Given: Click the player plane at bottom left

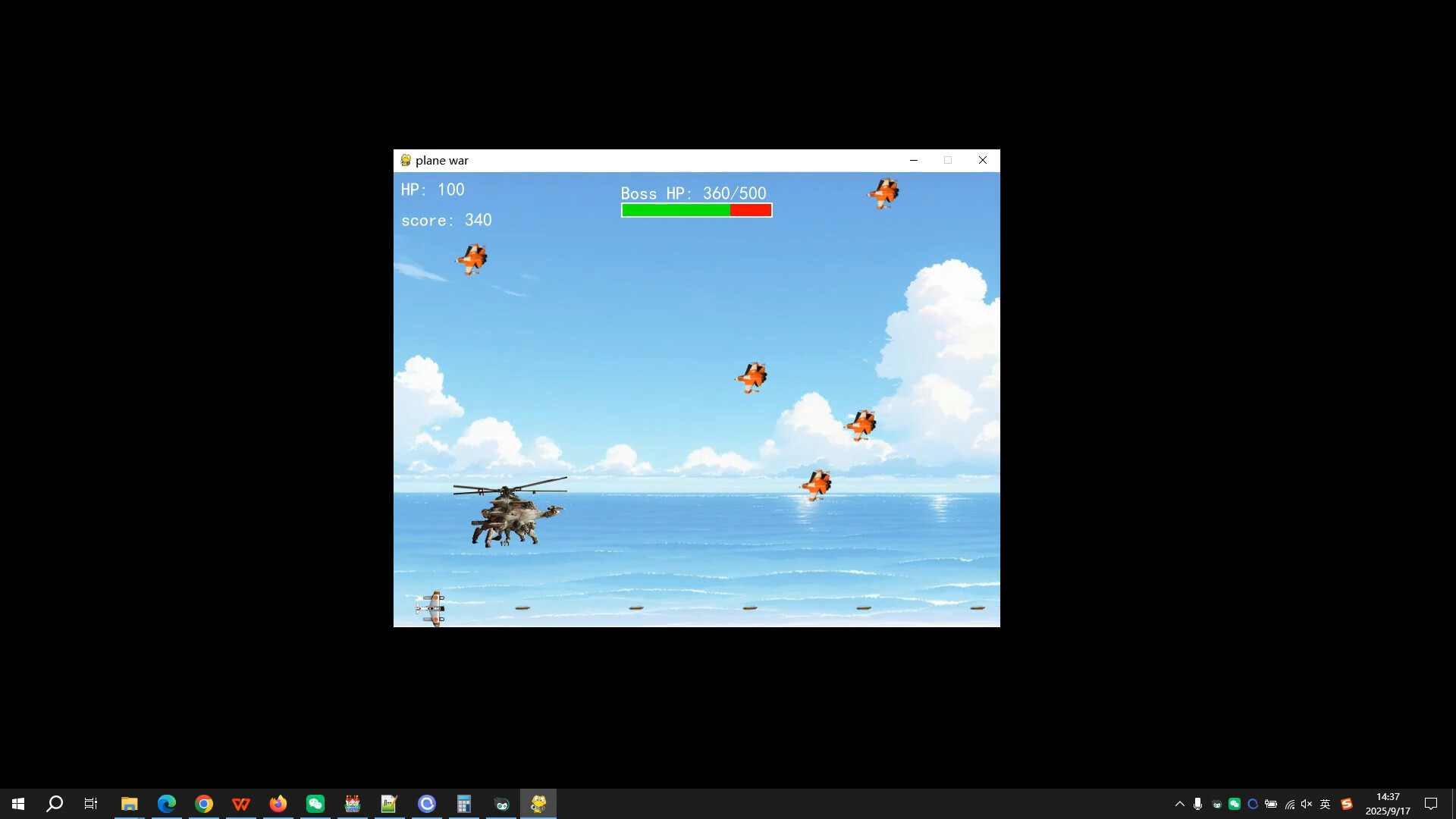Looking at the screenshot, I should tap(431, 608).
